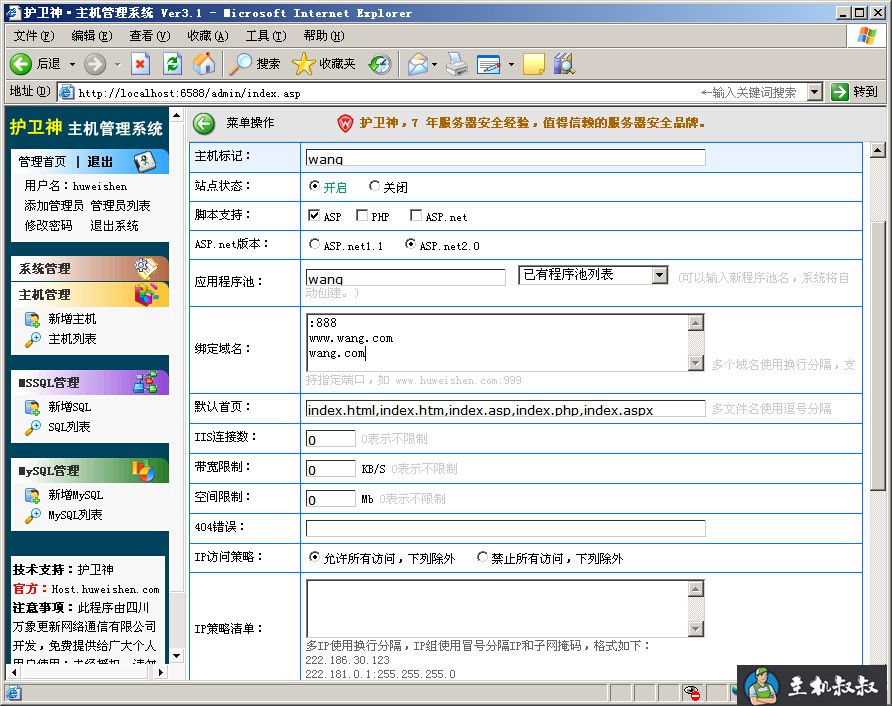Image resolution: width=892 pixels, height=706 pixels.
Task: Open the 帮助(H) menu
Action: point(324,36)
